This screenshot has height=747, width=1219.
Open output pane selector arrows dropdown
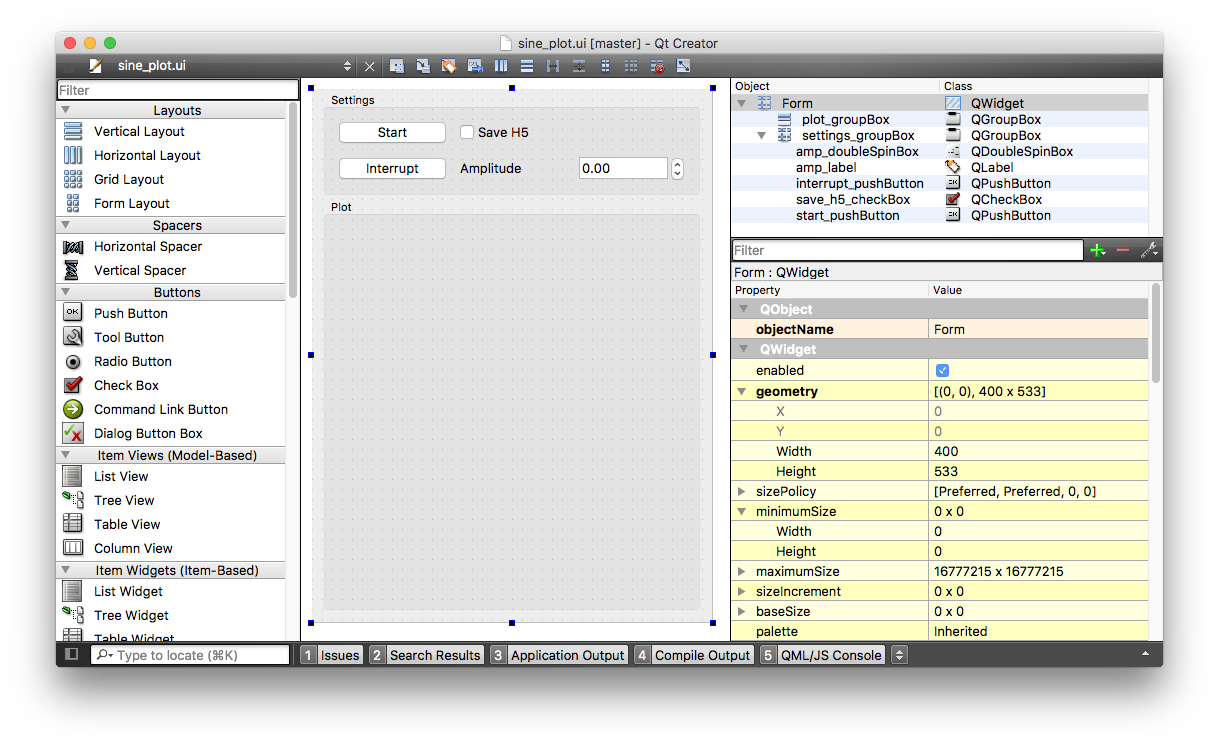pyautogui.click(x=899, y=655)
